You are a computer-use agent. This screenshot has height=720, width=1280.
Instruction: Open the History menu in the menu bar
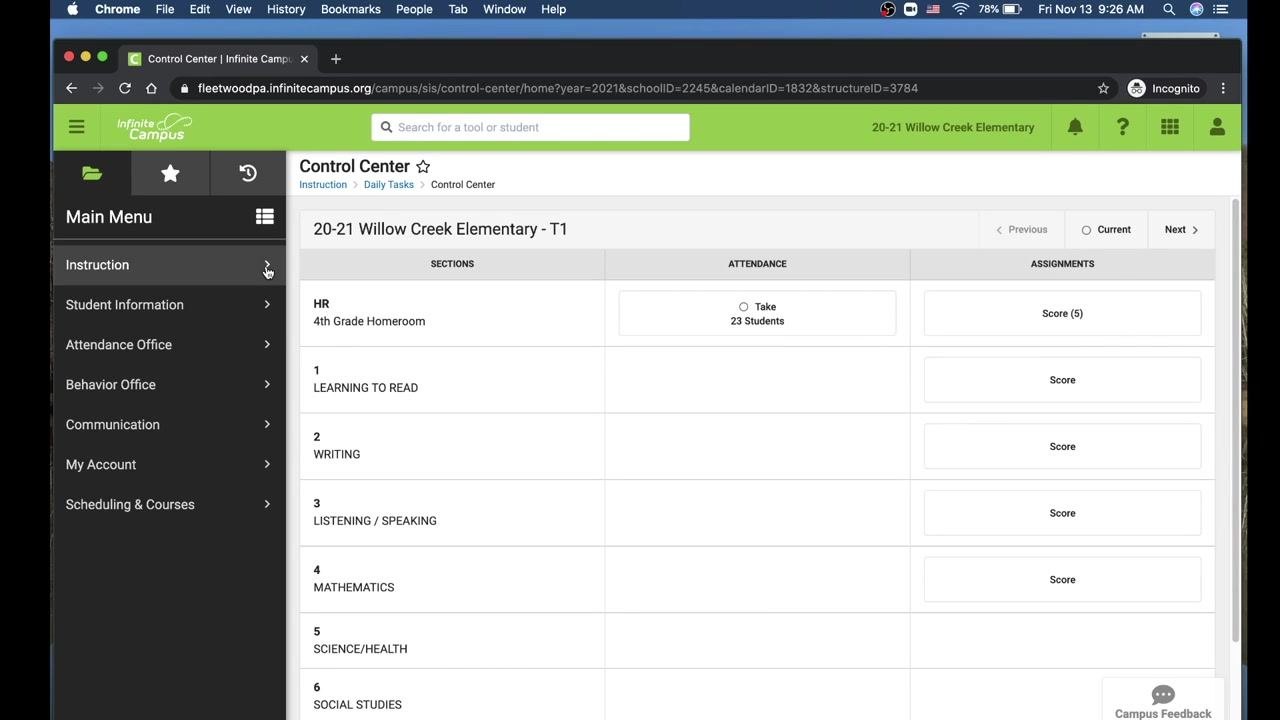coord(286,9)
